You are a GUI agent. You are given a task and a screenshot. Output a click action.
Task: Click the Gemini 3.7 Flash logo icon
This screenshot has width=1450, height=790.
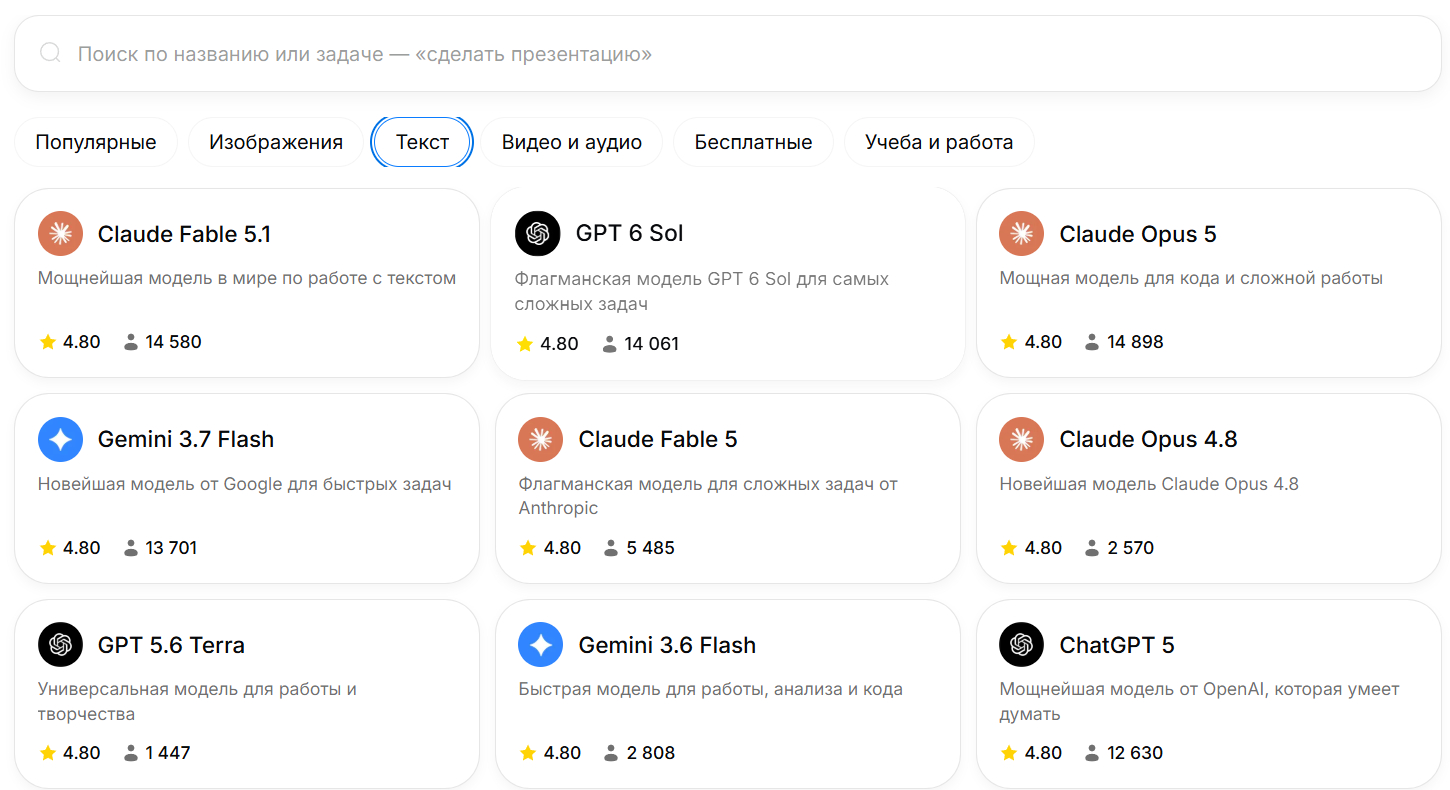click(x=60, y=439)
